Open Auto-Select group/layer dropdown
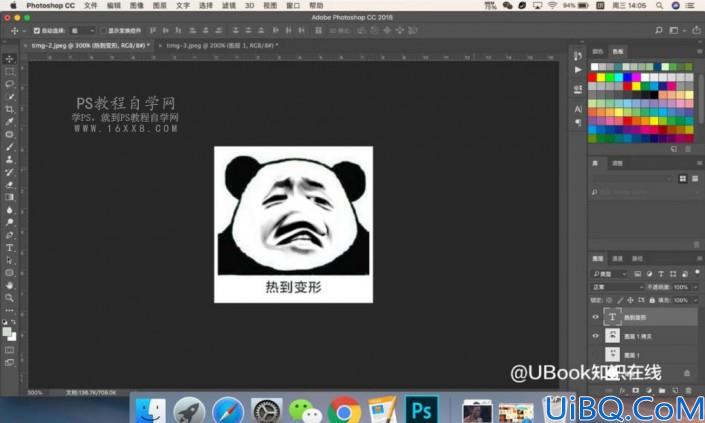The width and height of the screenshot is (705, 423). point(83,31)
